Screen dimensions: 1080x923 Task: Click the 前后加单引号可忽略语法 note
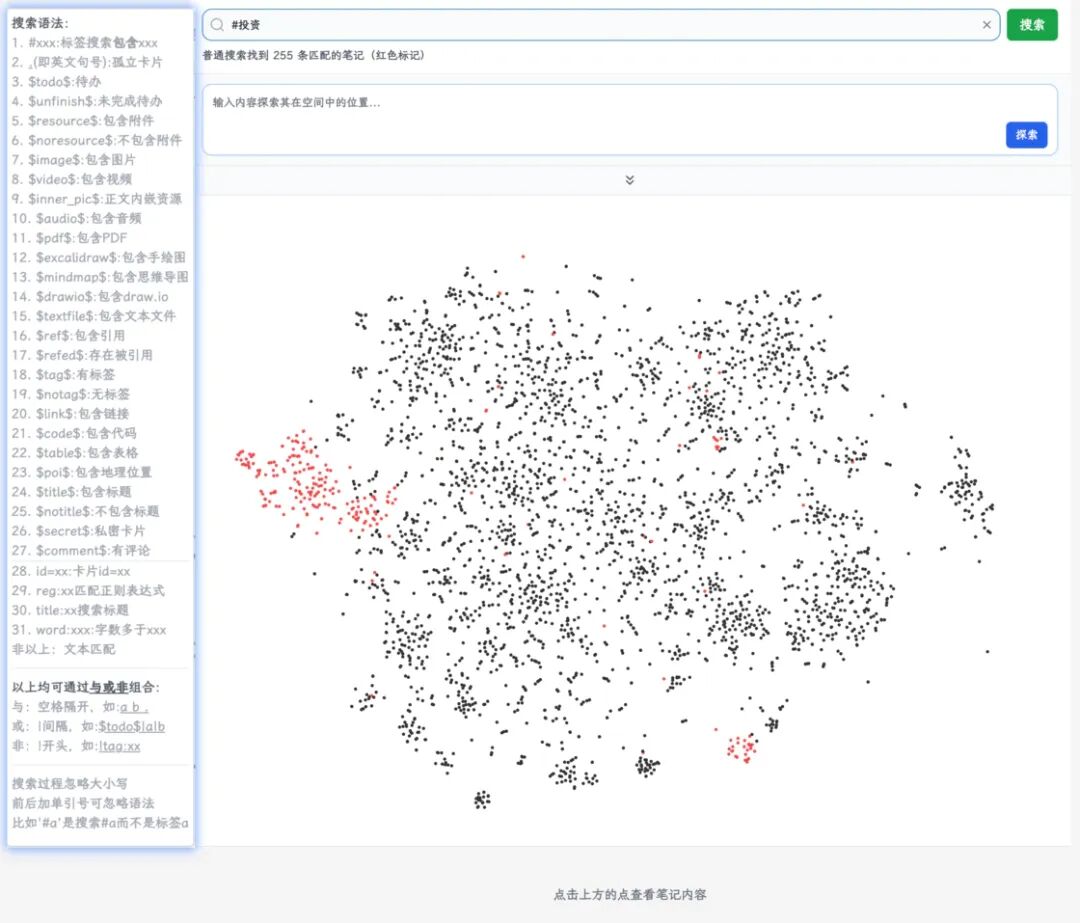pyautogui.click(x=83, y=803)
